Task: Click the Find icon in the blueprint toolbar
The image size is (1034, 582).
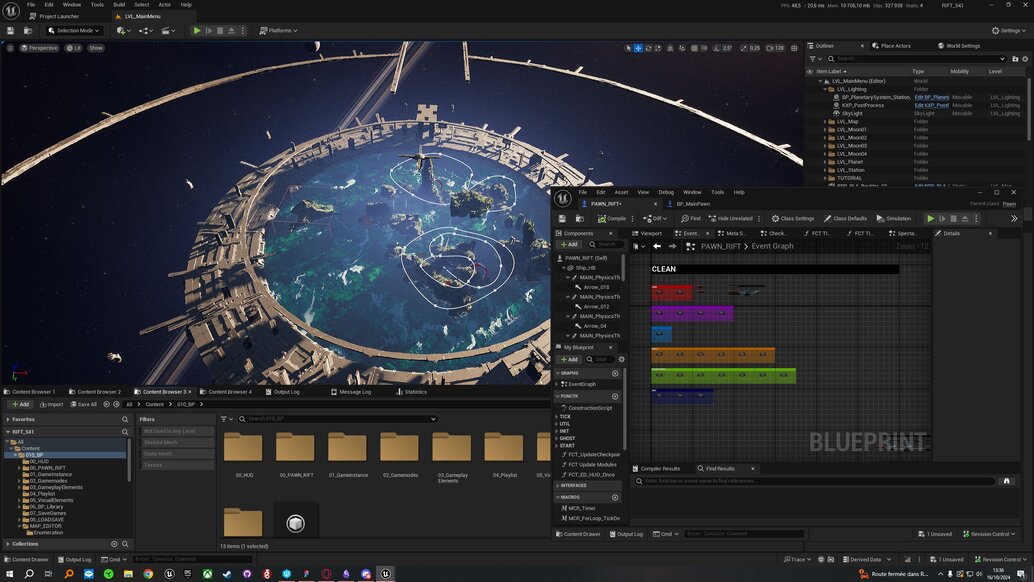Action: [x=690, y=218]
